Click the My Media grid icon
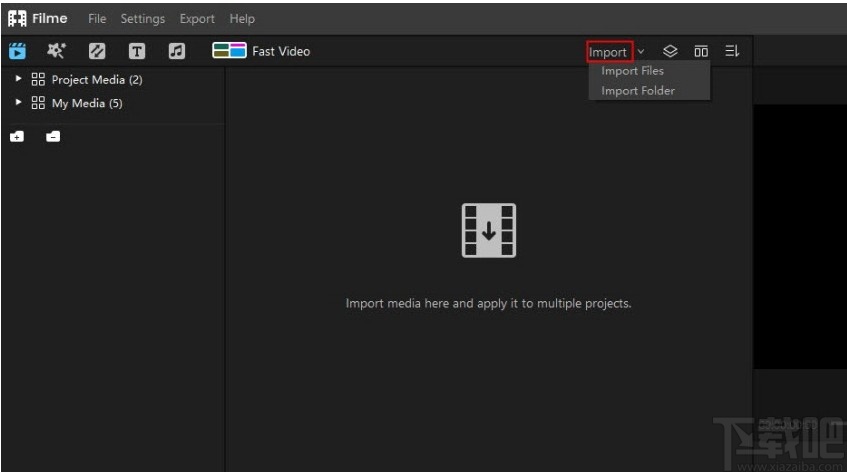 (x=38, y=103)
